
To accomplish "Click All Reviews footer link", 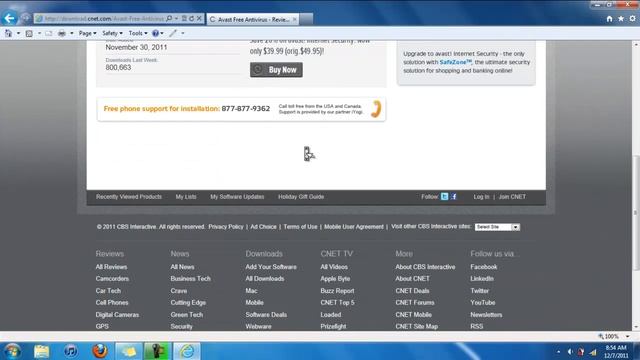I will tap(111, 267).
